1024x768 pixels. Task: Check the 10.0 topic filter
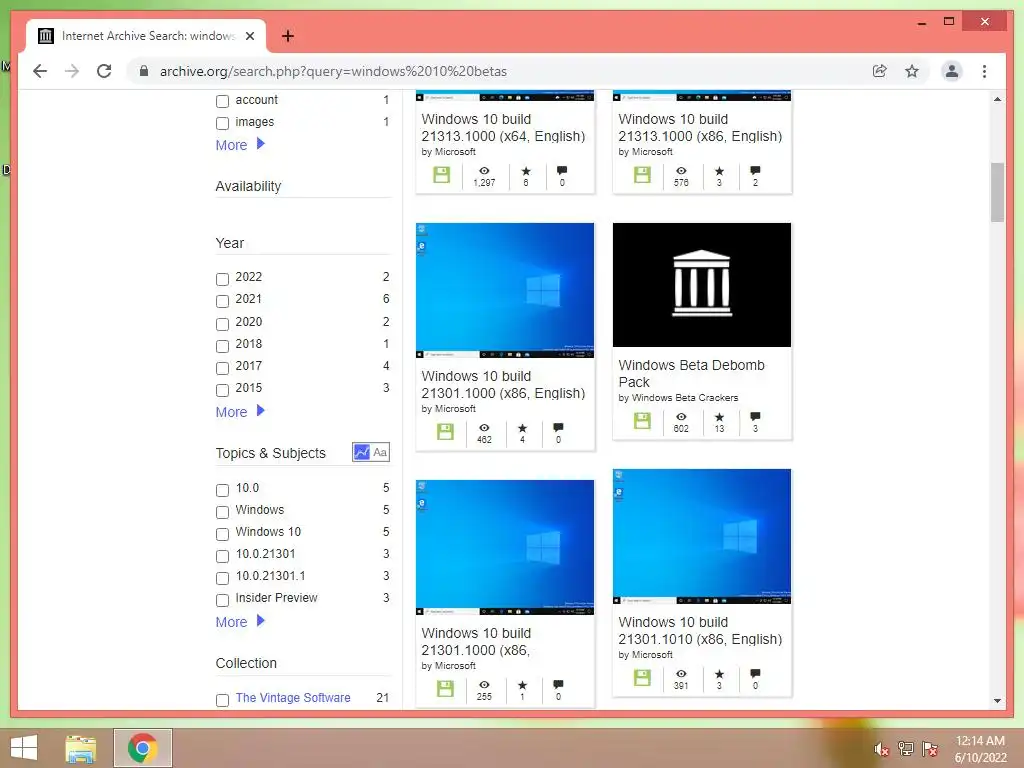[222, 490]
